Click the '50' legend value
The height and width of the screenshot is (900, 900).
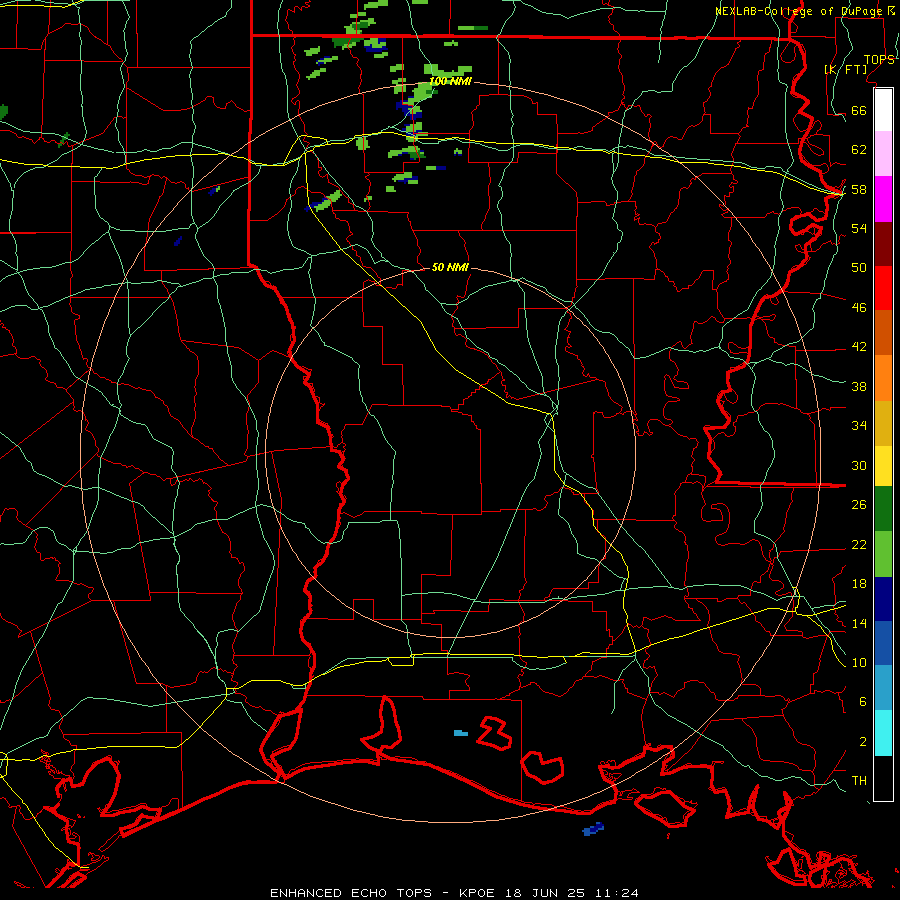(859, 267)
